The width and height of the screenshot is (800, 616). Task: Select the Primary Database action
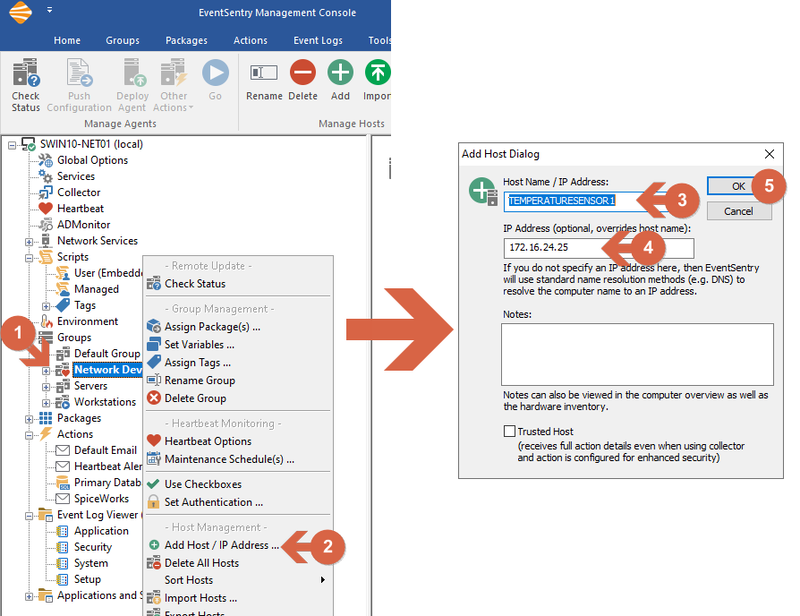tap(107, 482)
